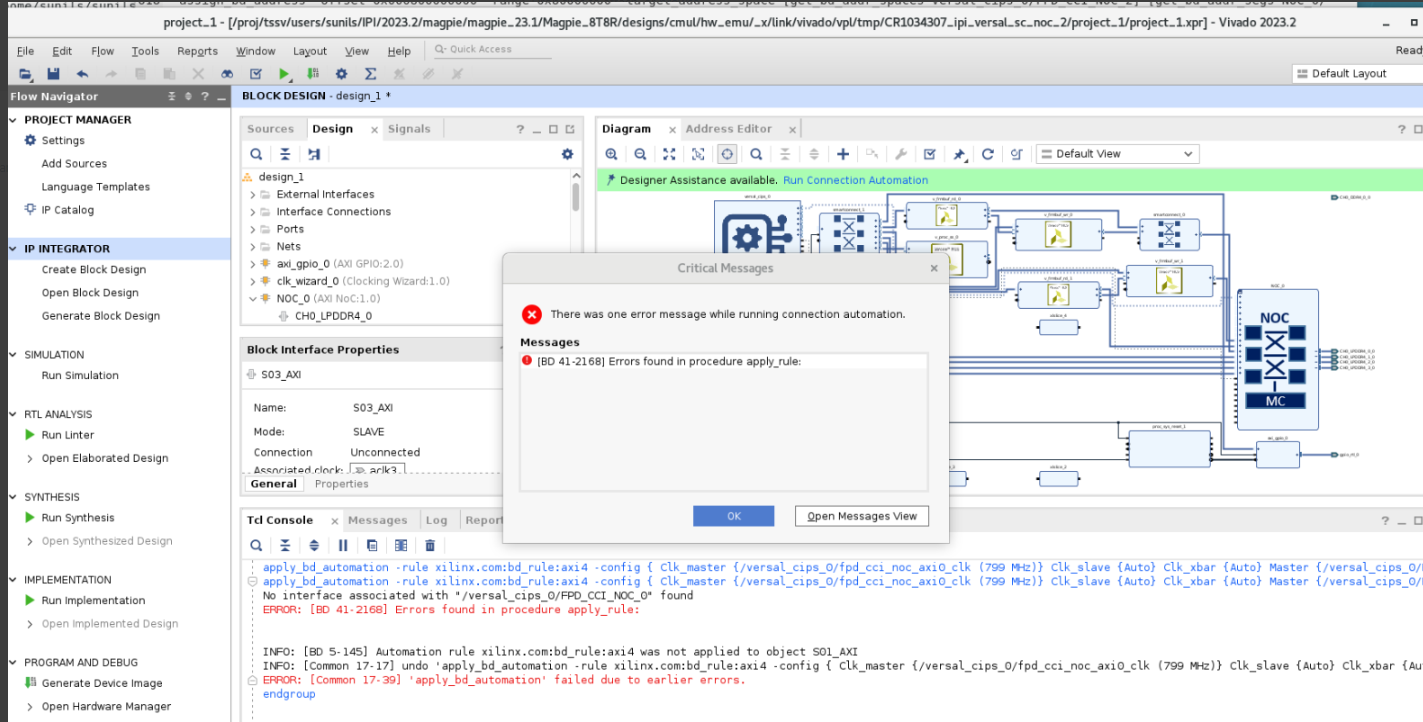The height and width of the screenshot is (722, 1423).
Task: Switch to the Address Editor tab
Action: [x=731, y=128]
